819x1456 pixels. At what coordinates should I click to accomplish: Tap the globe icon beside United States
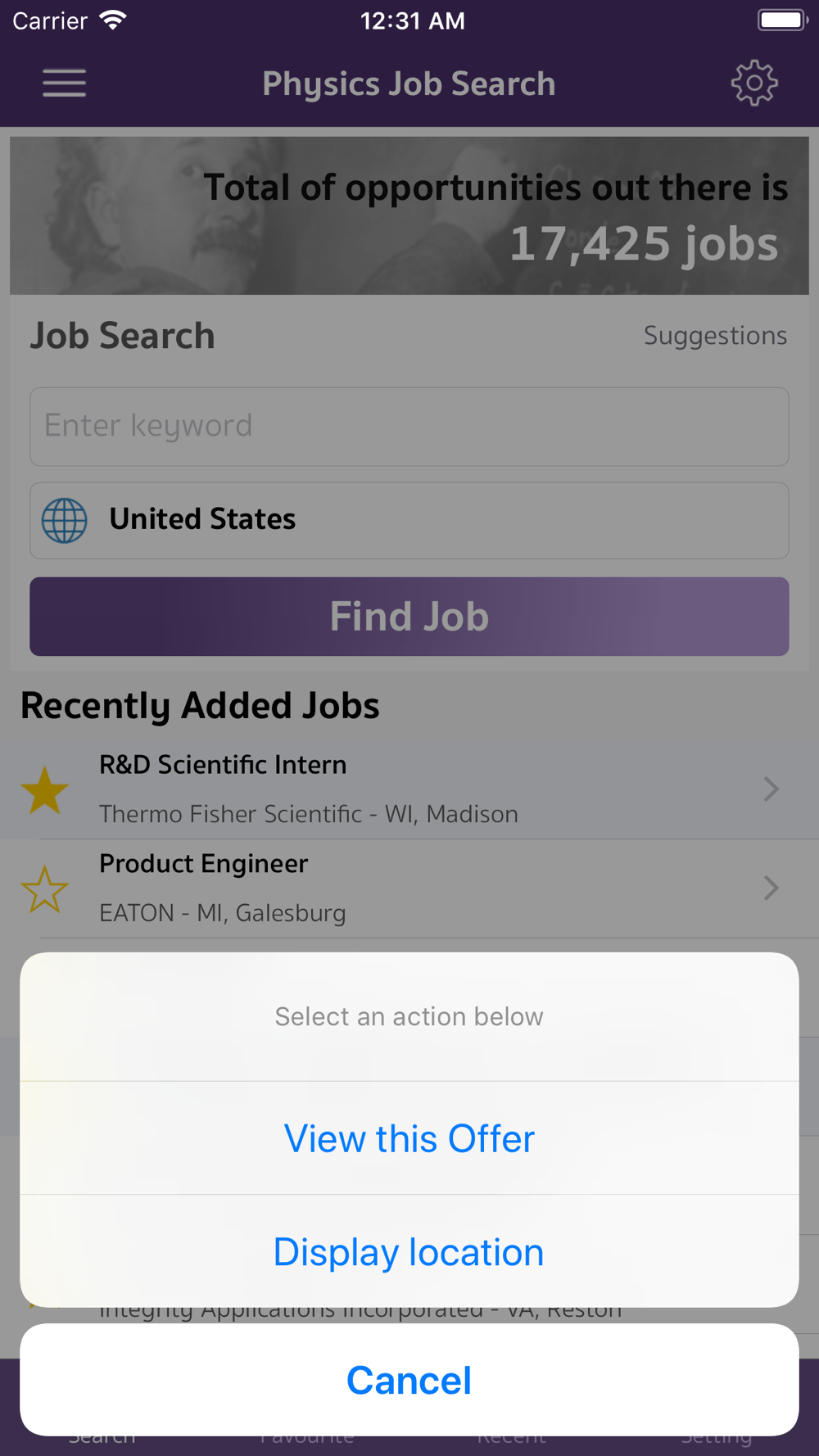[65, 520]
